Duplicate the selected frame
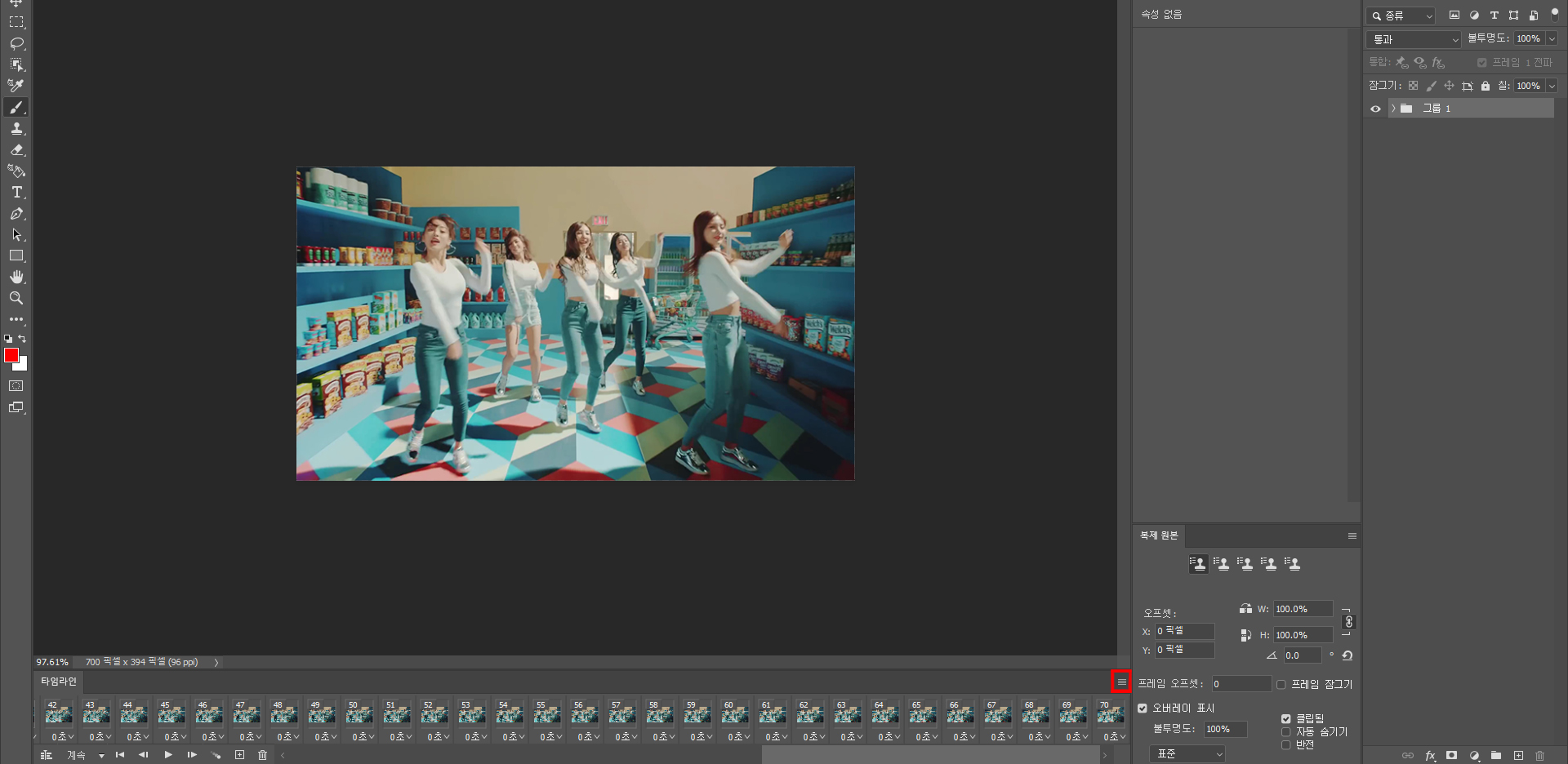1568x764 pixels. point(239,755)
